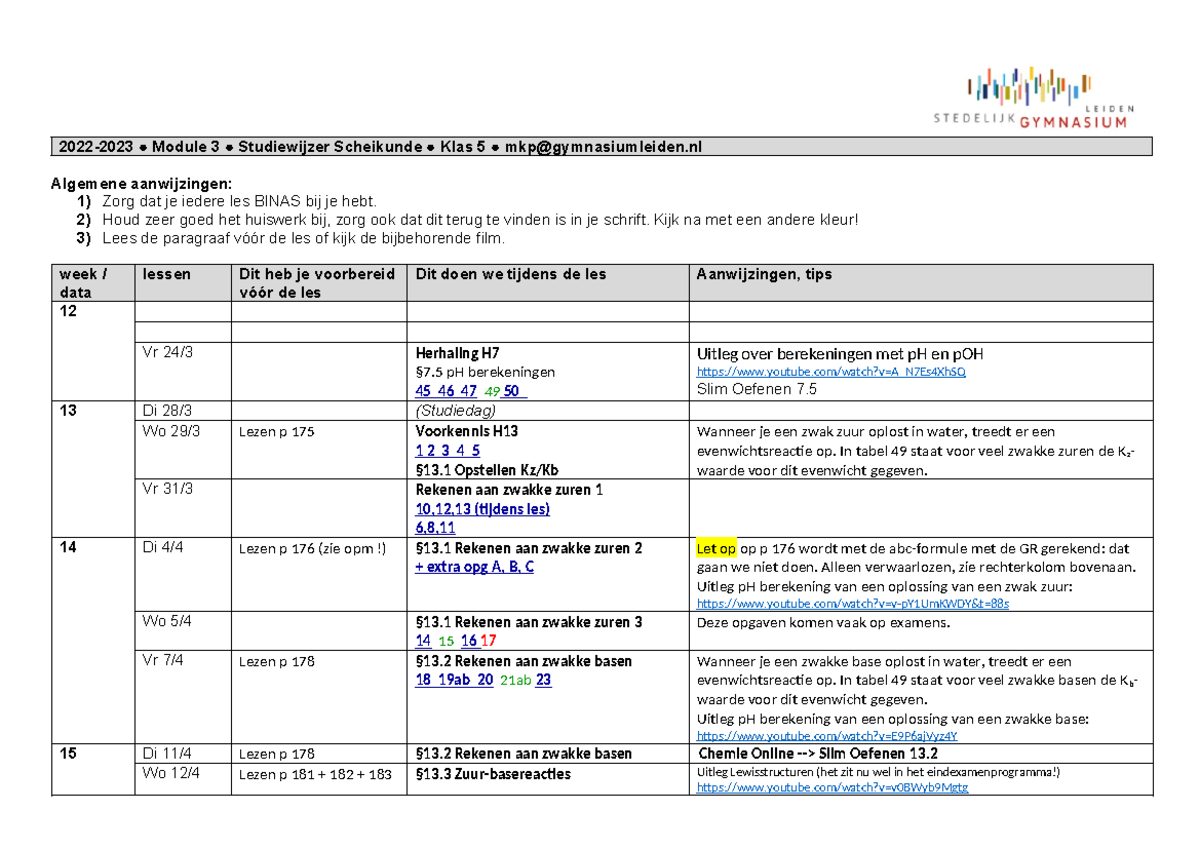This screenshot has width=1200, height=849.
Task: Open exercise link 19ab under zwakke basen
Action: pos(456,679)
